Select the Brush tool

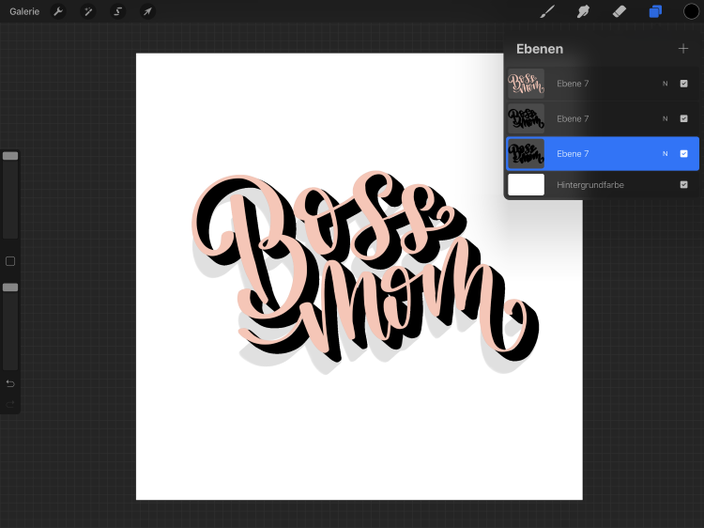pyautogui.click(x=547, y=12)
